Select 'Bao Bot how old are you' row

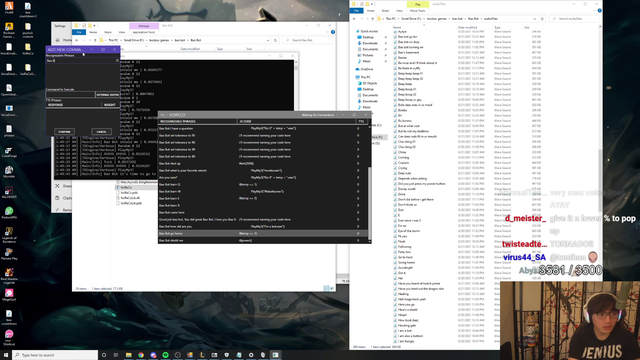(263, 227)
